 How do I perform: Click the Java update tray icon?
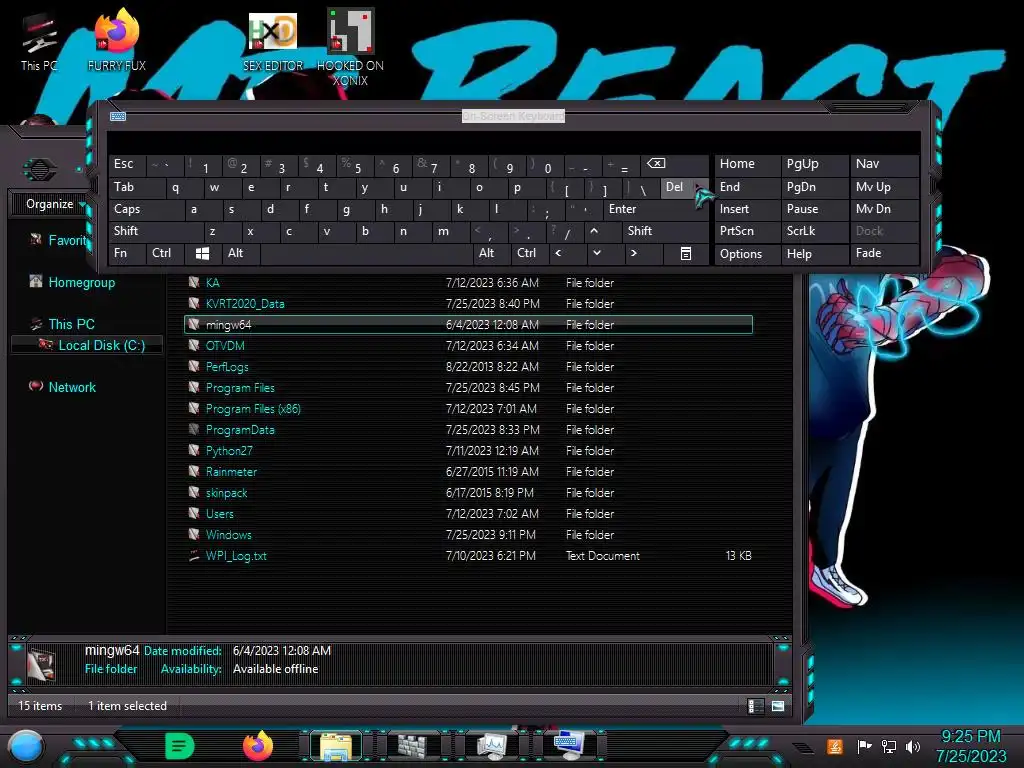(835, 746)
